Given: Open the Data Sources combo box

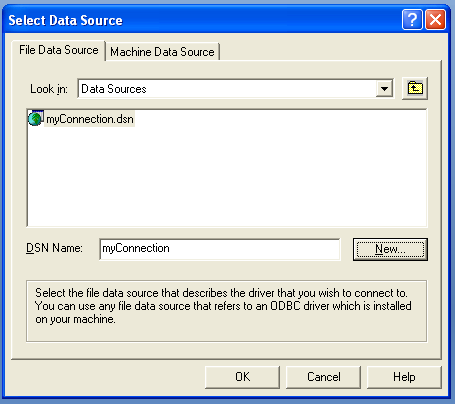Looking at the screenshot, I should [x=235, y=89].
